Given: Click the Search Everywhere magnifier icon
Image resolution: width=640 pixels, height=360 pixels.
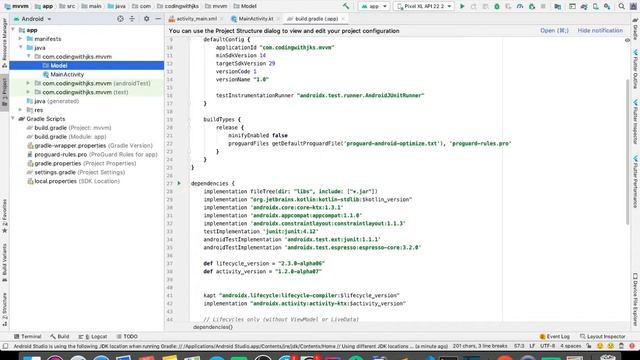Looking at the screenshot, I should (622, 6).
